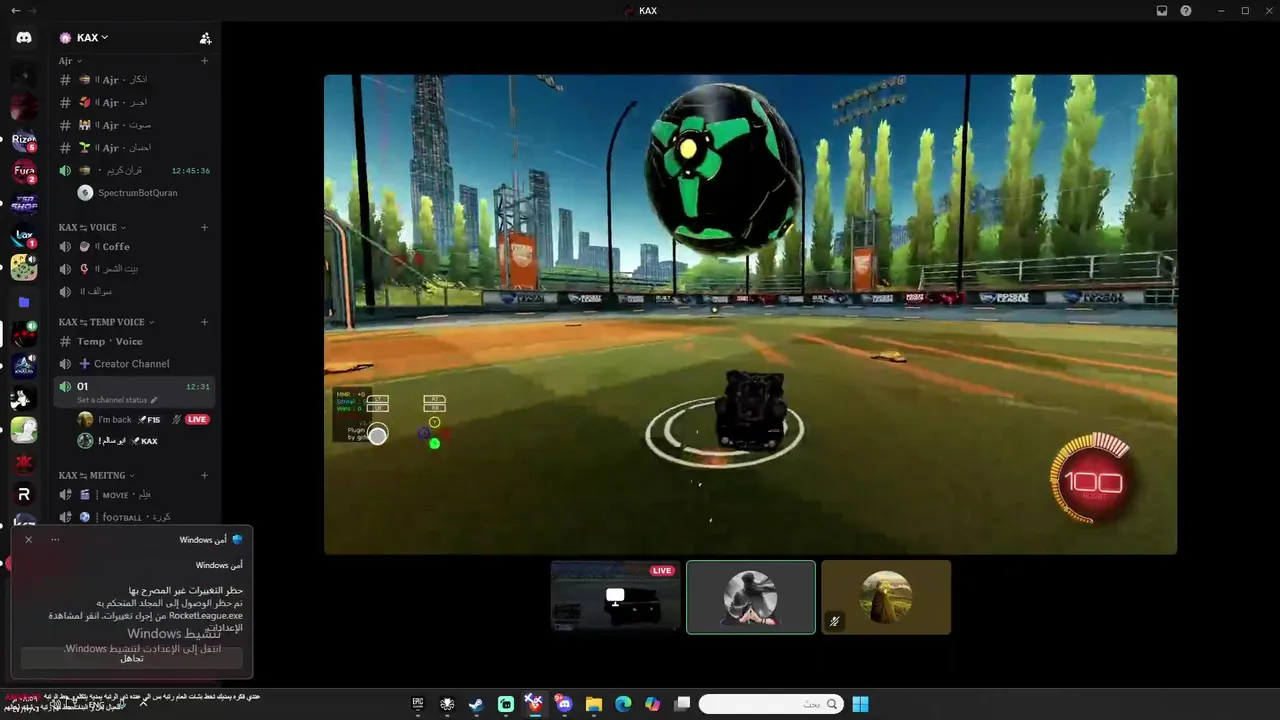1280x720 pixels.
Task: Collapse the KAX MEITNG category
Action: point(96,475)
